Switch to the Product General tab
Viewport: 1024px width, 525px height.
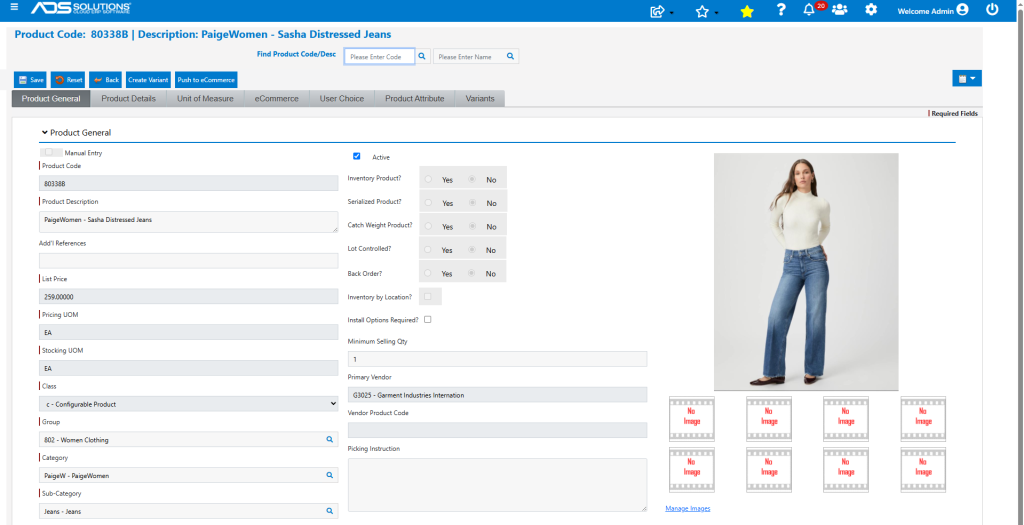(x=51, y=99)
